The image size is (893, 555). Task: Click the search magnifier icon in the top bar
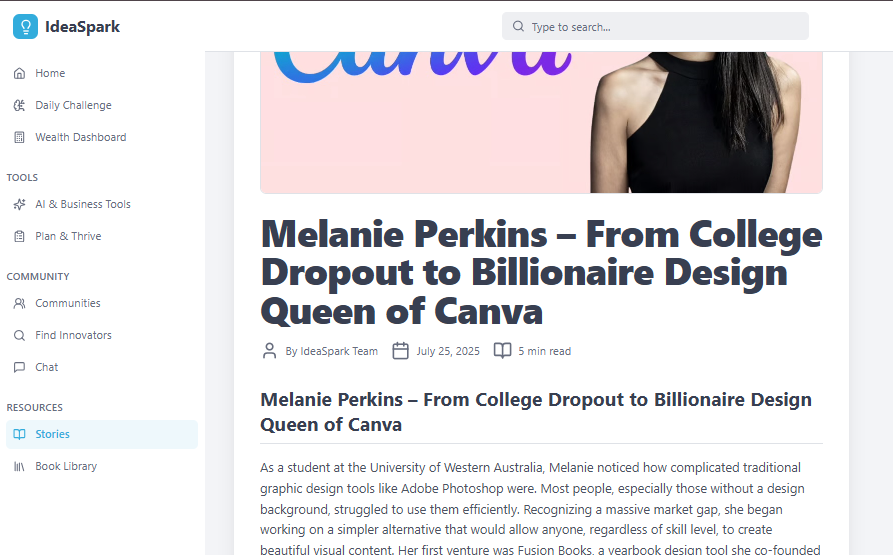tap(518, 27)
